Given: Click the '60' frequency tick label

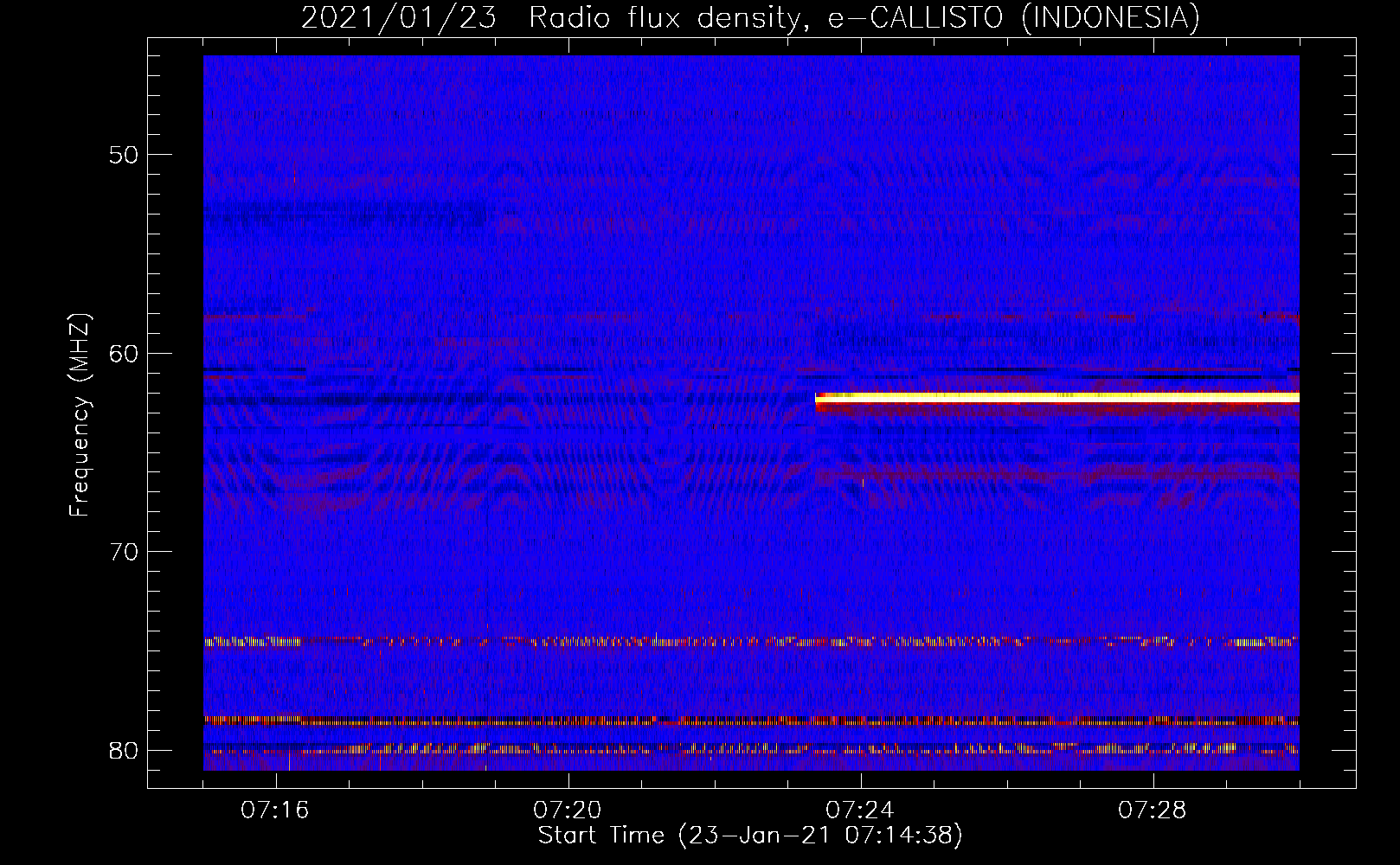Looking at the screenshot, I should coord(125,354).
